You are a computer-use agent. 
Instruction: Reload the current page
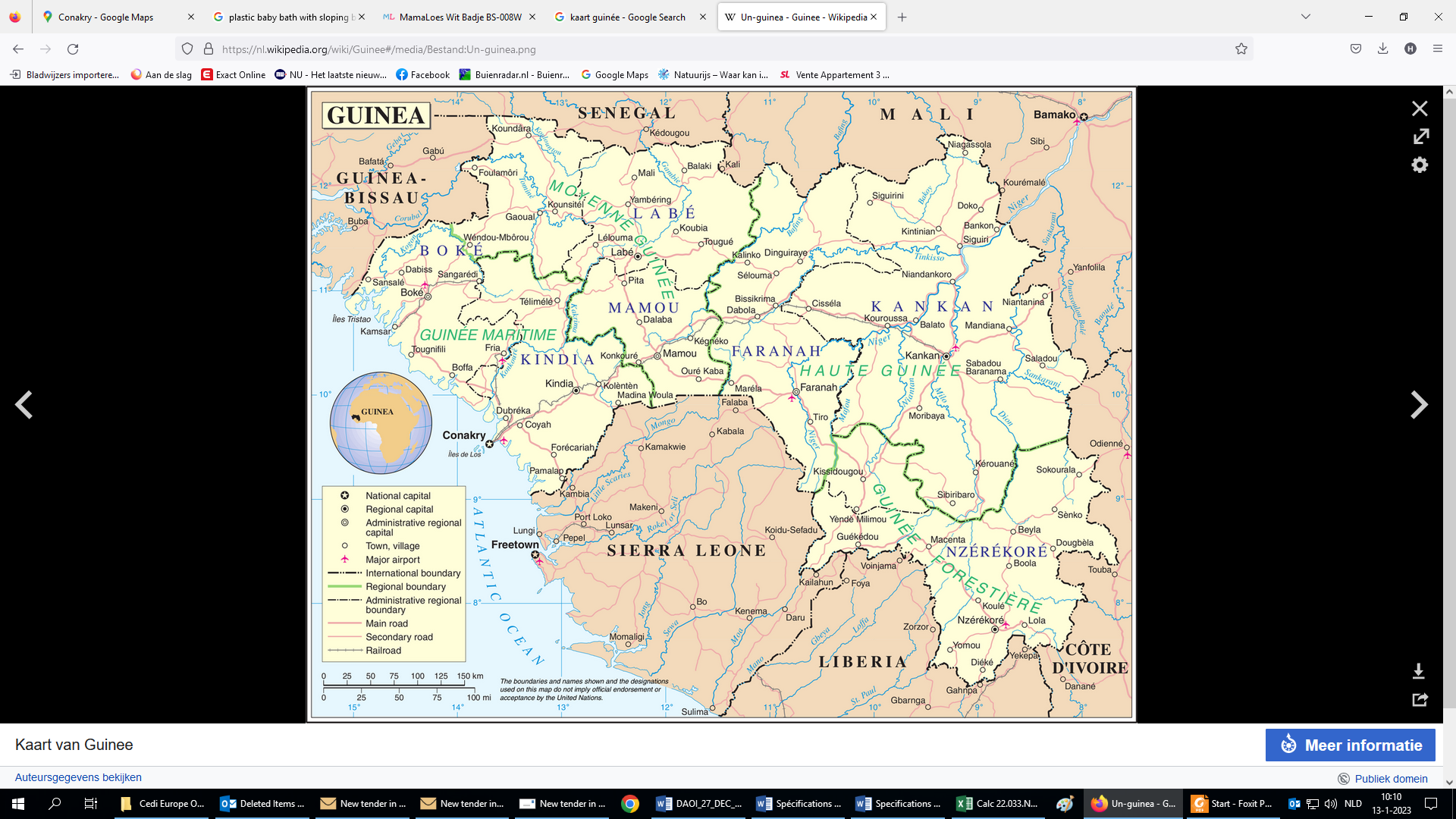click(x=73, y=49)
